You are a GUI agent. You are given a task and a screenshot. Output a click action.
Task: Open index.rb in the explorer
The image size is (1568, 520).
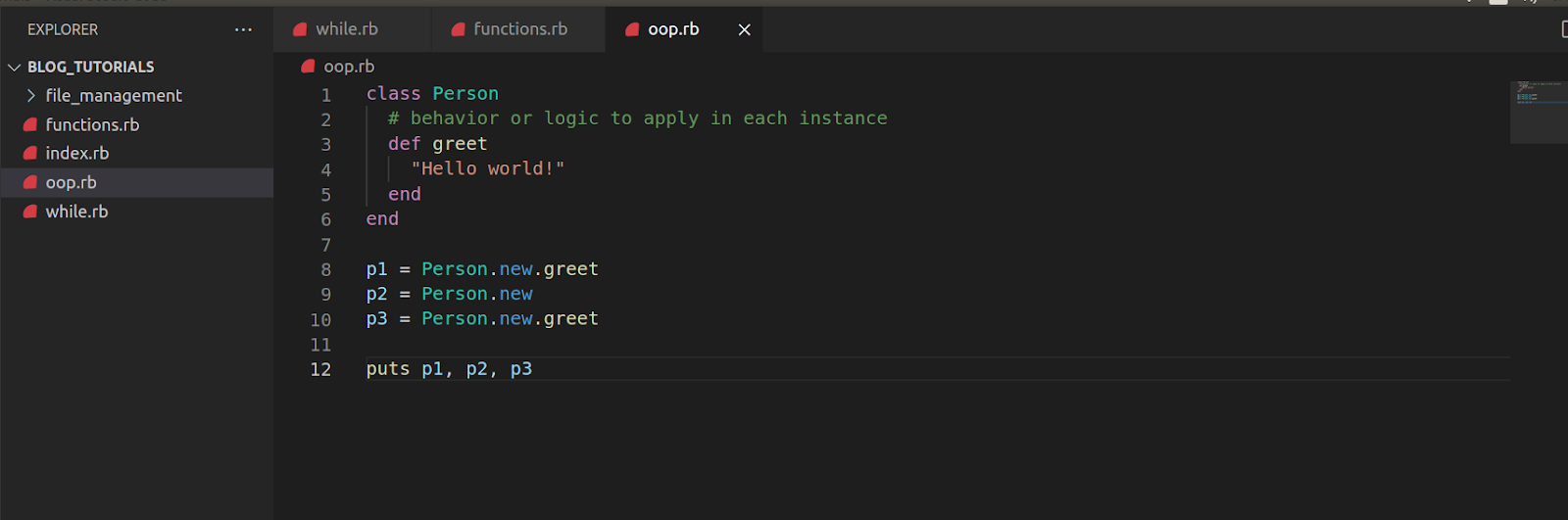pyautogui.click(x=77, y=153)
